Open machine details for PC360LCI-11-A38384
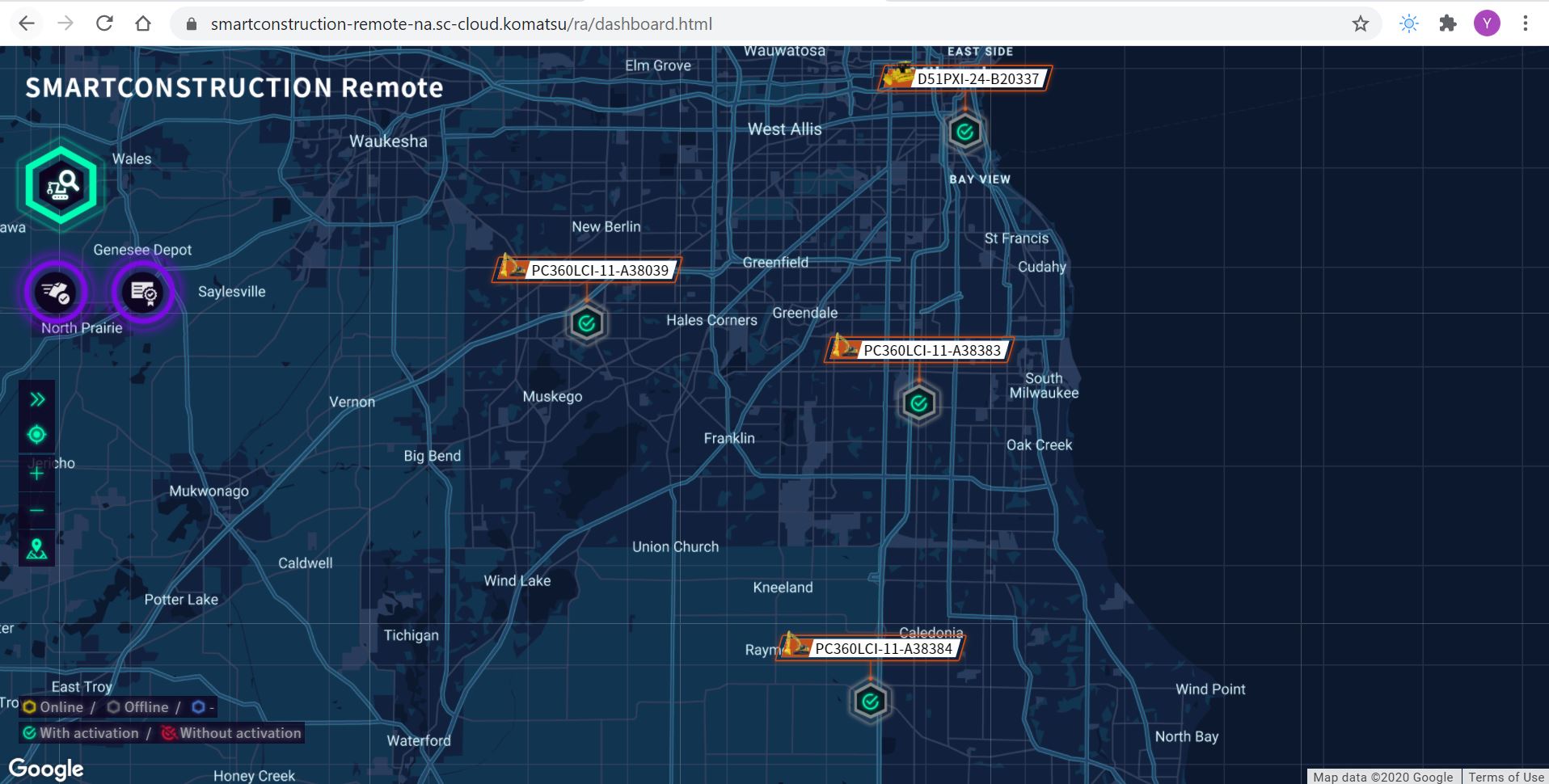Image resolution: width=1549 pixels, height=784 pixels. (883, 648)
